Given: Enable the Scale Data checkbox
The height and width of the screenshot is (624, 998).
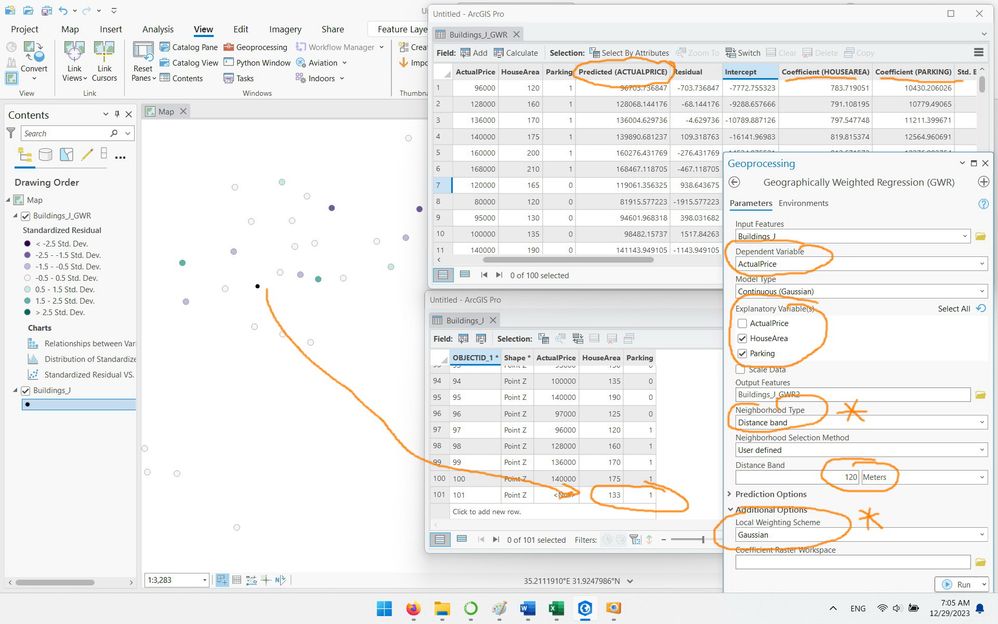Looking at the screenshot, I should coord(740,369).
